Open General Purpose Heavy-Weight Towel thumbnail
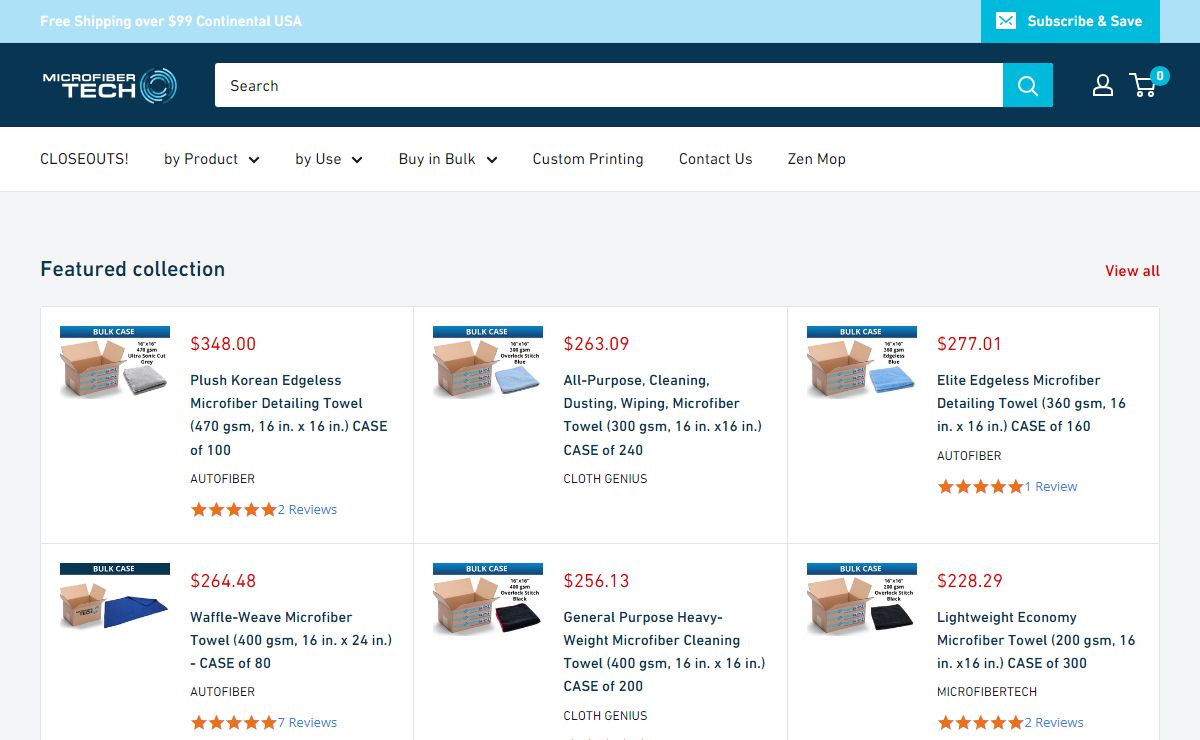This screenshot has height=740, width=1200. (x=488, y=599)
